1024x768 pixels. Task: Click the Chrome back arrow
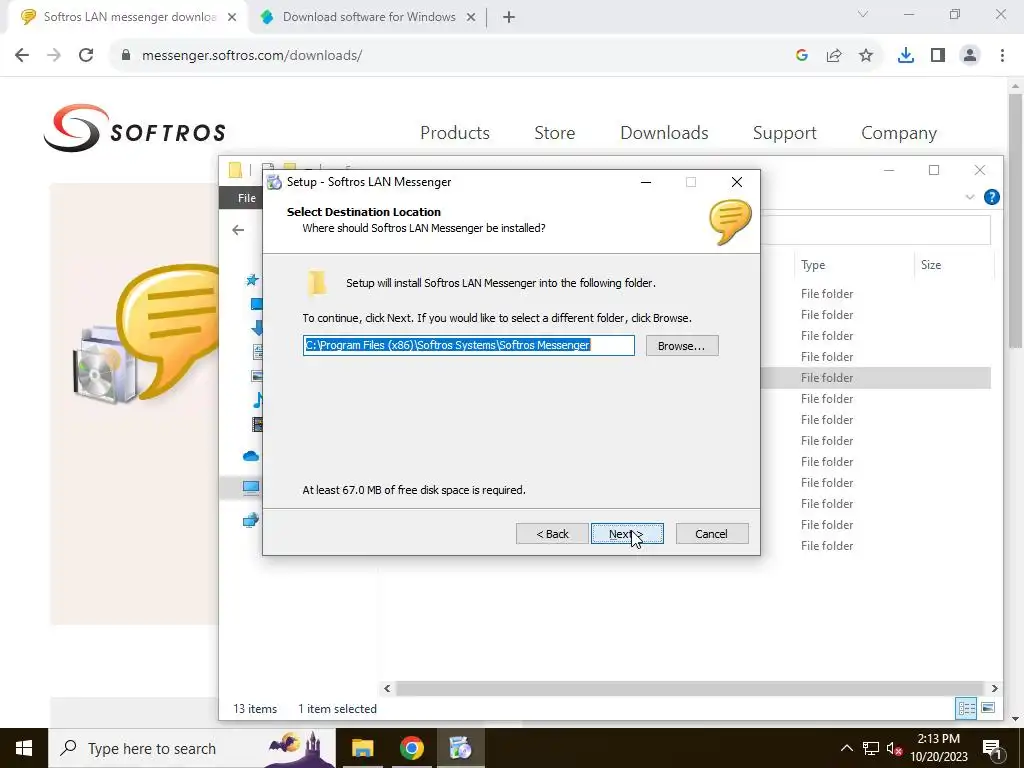[22, 55]
